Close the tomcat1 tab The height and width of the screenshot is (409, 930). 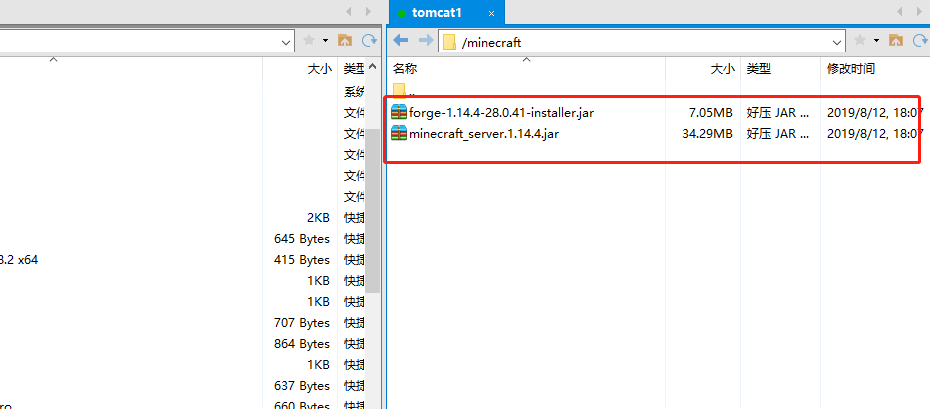(x=491, y=13)
